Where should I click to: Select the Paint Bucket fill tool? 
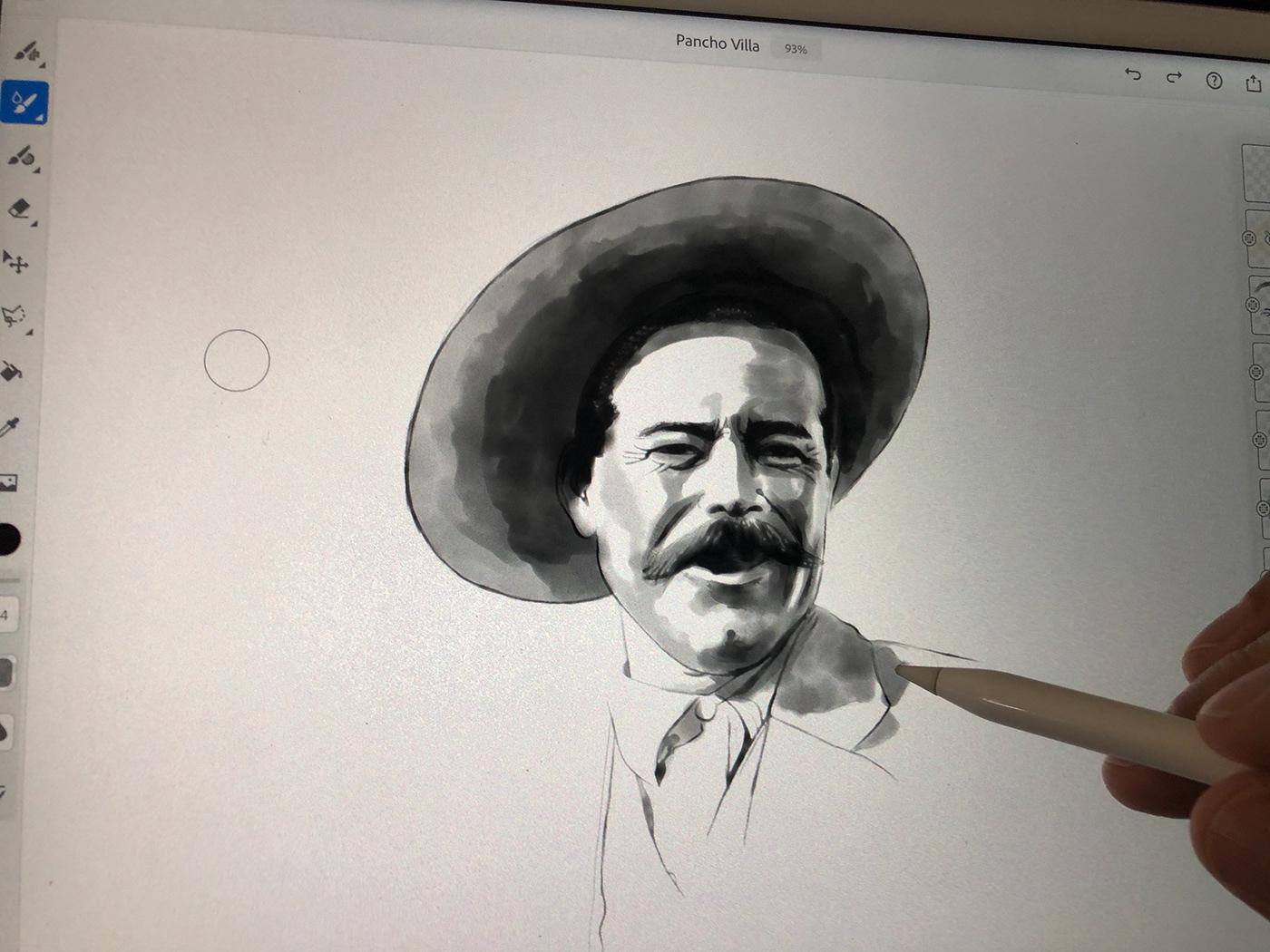pyautogui.click(x=11, y=371)
